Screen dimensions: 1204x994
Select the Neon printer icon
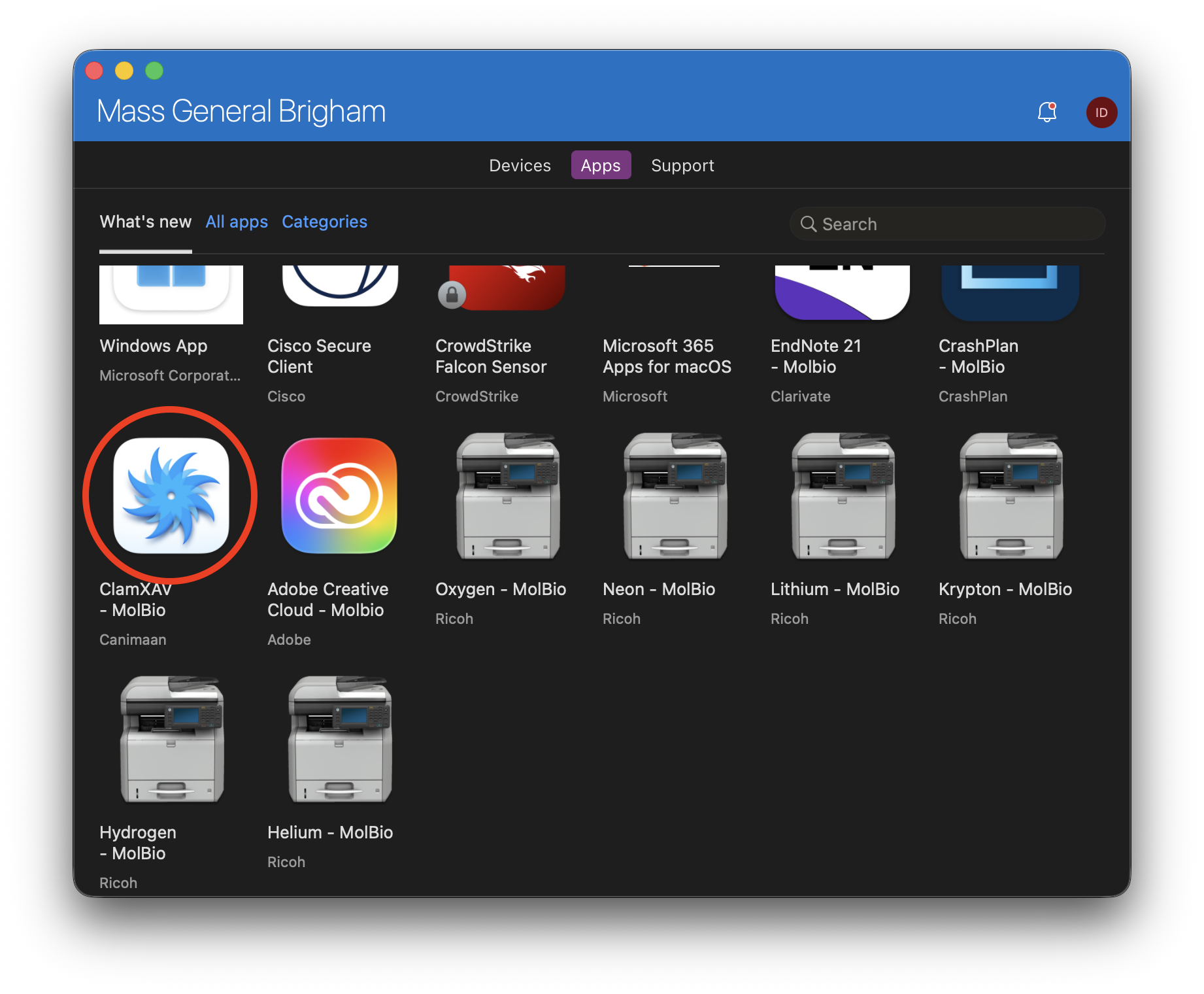pos(675,496)
